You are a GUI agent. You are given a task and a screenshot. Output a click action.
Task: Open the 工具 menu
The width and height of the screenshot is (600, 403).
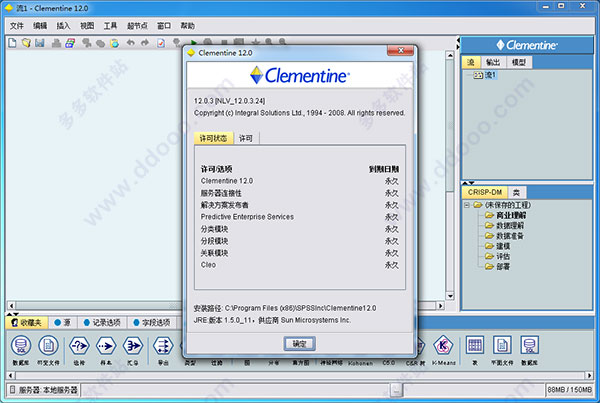[x=110, y=26]
